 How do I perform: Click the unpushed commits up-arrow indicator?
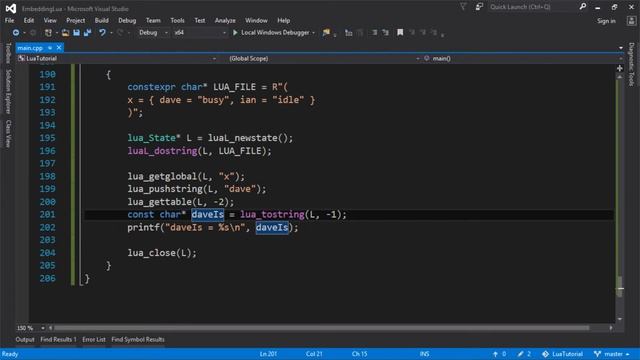(500, 354)
